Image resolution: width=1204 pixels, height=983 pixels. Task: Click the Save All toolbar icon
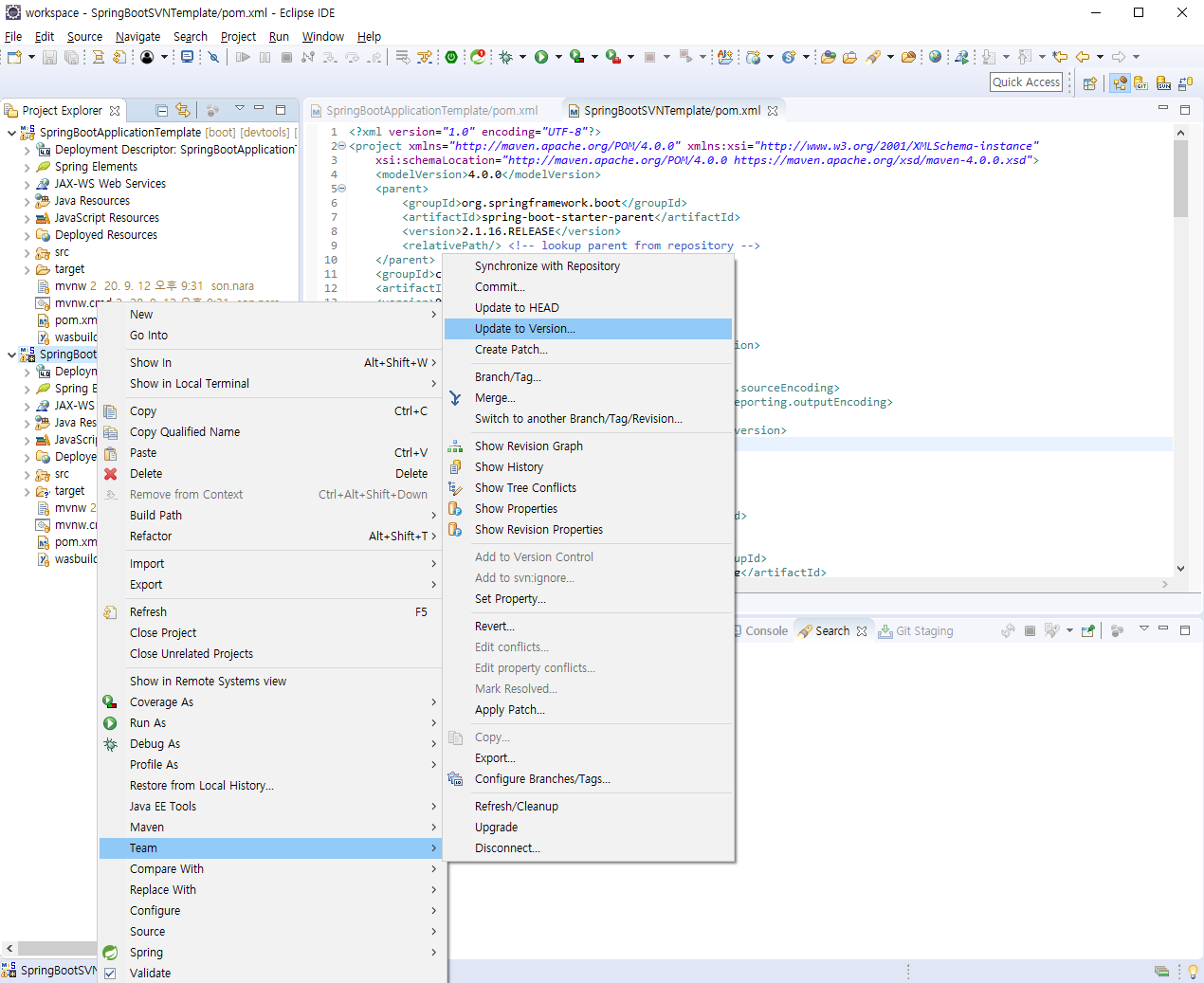coord(71,57)
